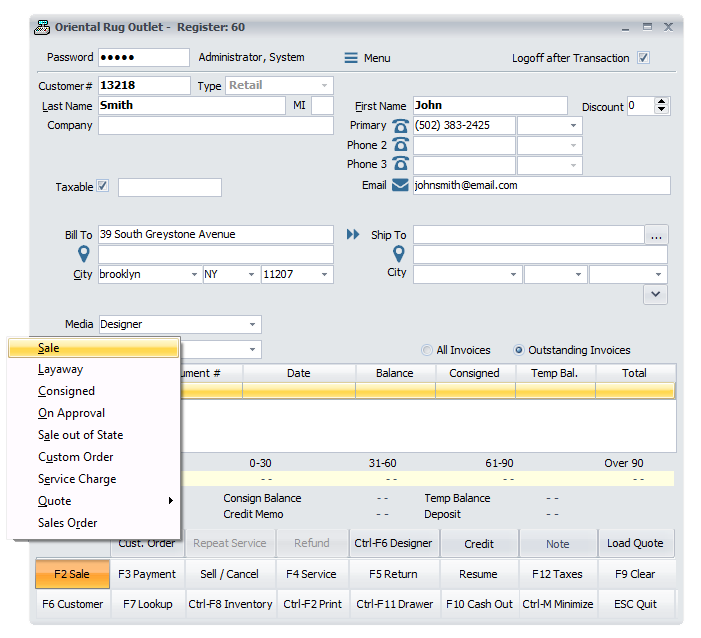Image resolution: width=701 pixels, height=638 pixels.
Task: Click the Balance column header
Action: click(395, 373)
